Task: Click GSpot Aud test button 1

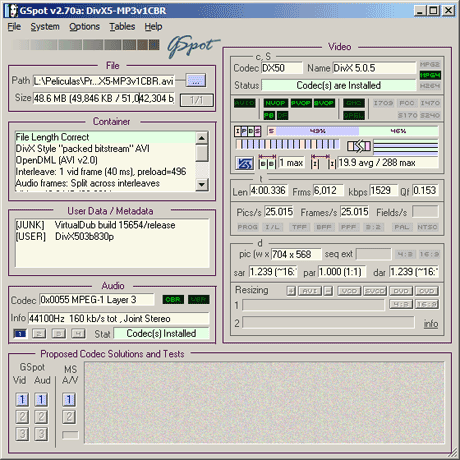Action: (x=41, y=399)
